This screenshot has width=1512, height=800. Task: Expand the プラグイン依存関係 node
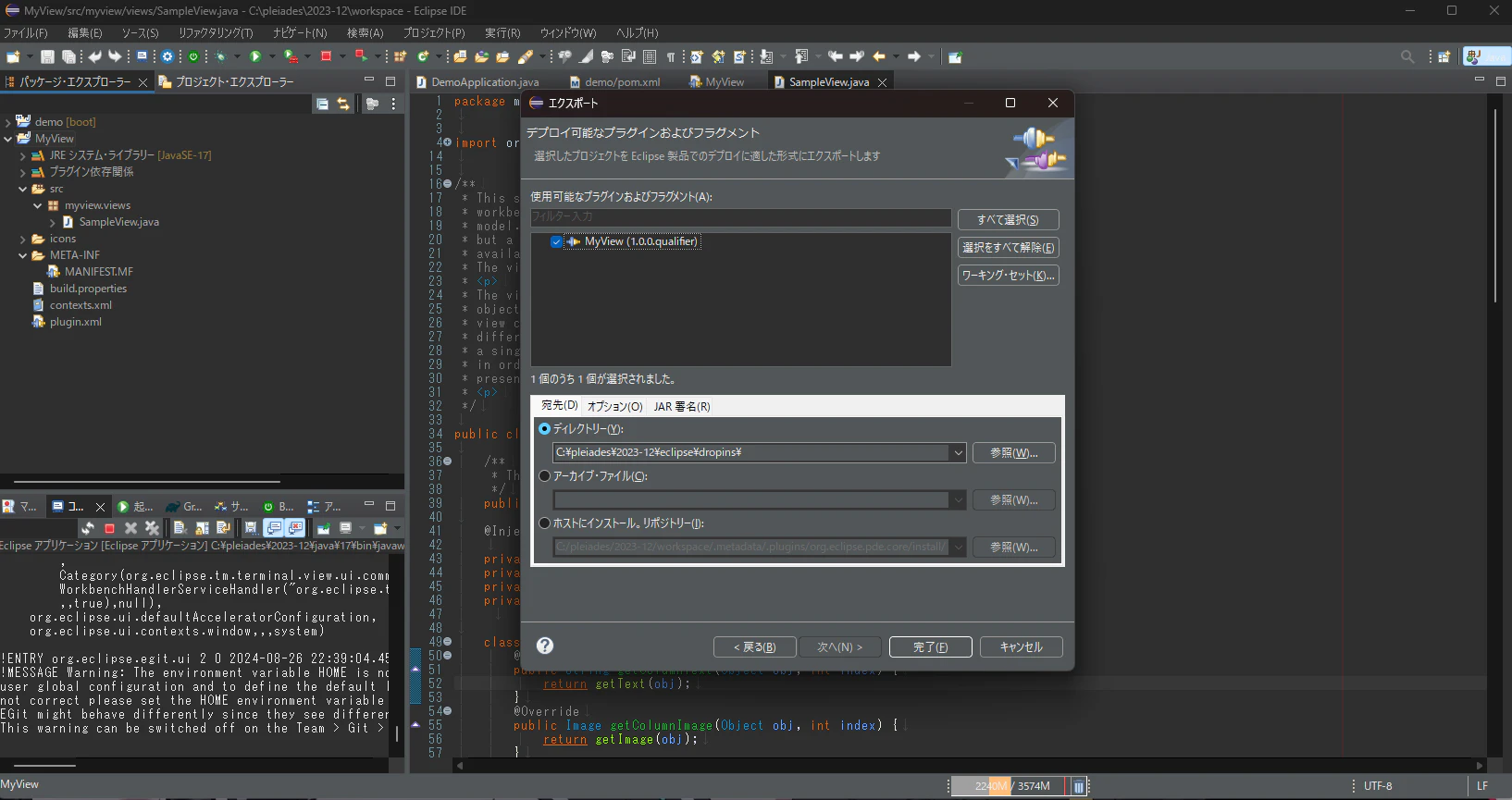click(x=23, y=172)
